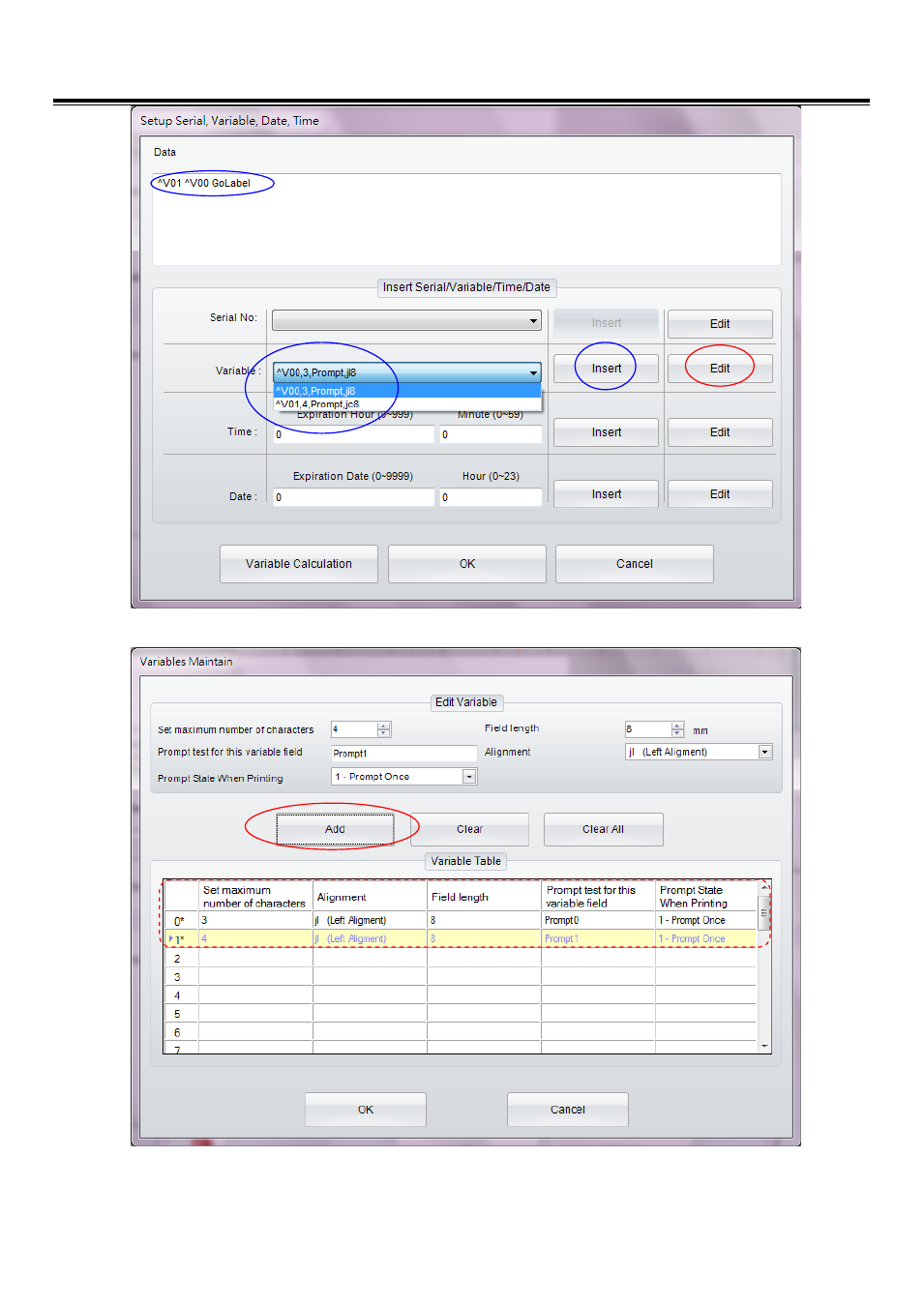Click Edit button in Variable row
Screen dimensions: 924x1306
point(720,369)
